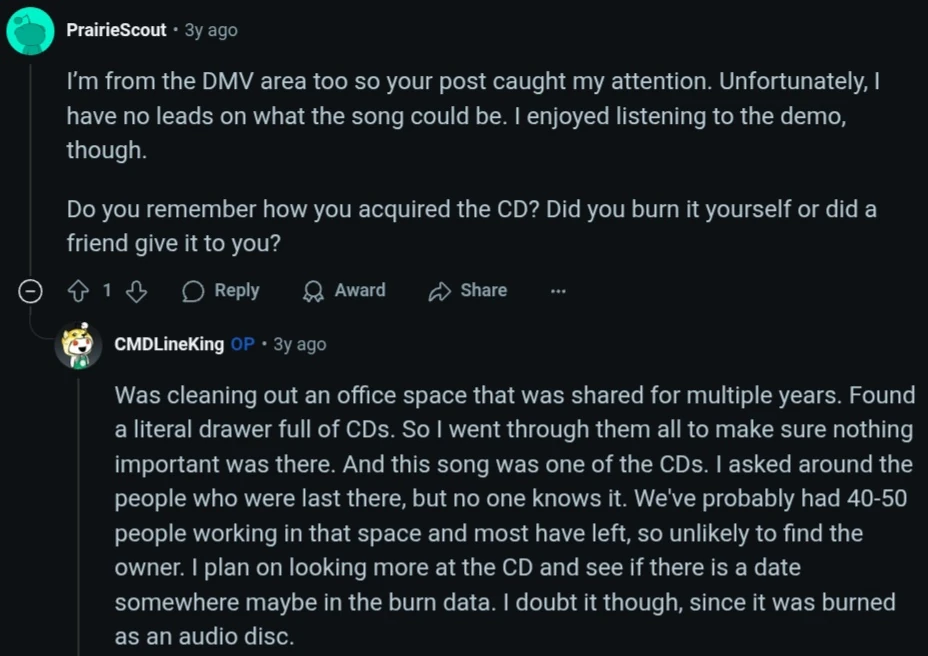Image resolution: width=928 pixels, height=656 pixels.
Task: Click the speech-bubble reply icon
Action: pos(194,291)
